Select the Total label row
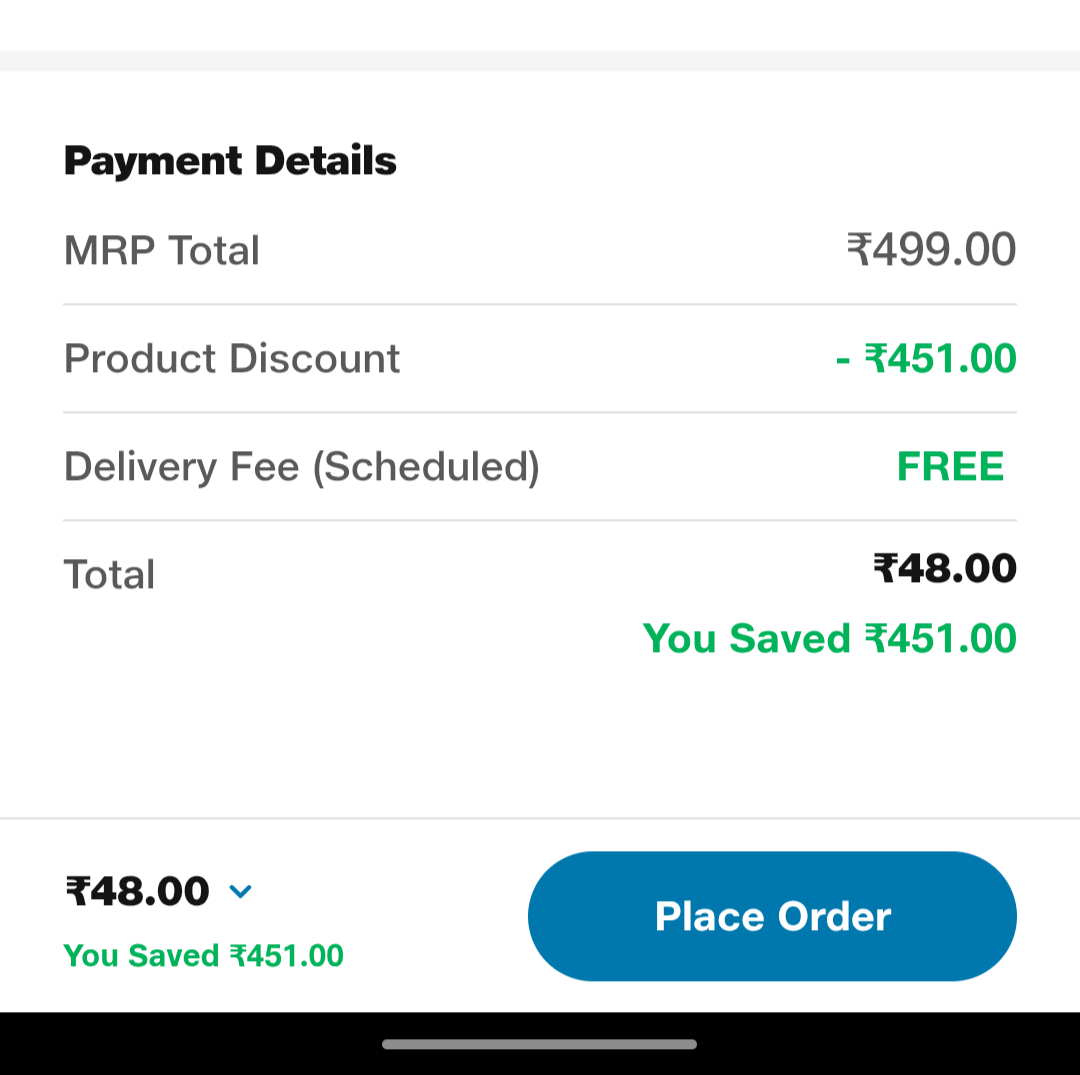Image resolution: width=1080 pixels, height=1075 pixels. [540, 574]
